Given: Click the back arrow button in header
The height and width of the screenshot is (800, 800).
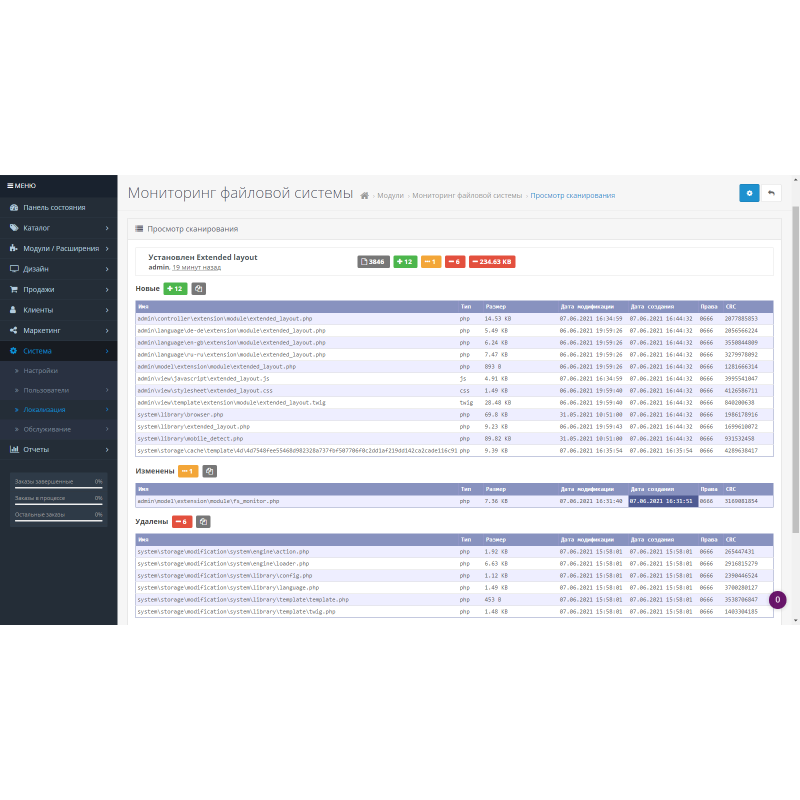Looking at the screenshot, I should click(771, 193).
